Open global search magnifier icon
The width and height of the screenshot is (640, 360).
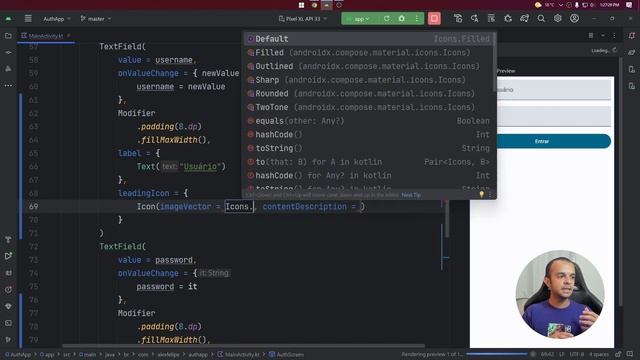541,18
